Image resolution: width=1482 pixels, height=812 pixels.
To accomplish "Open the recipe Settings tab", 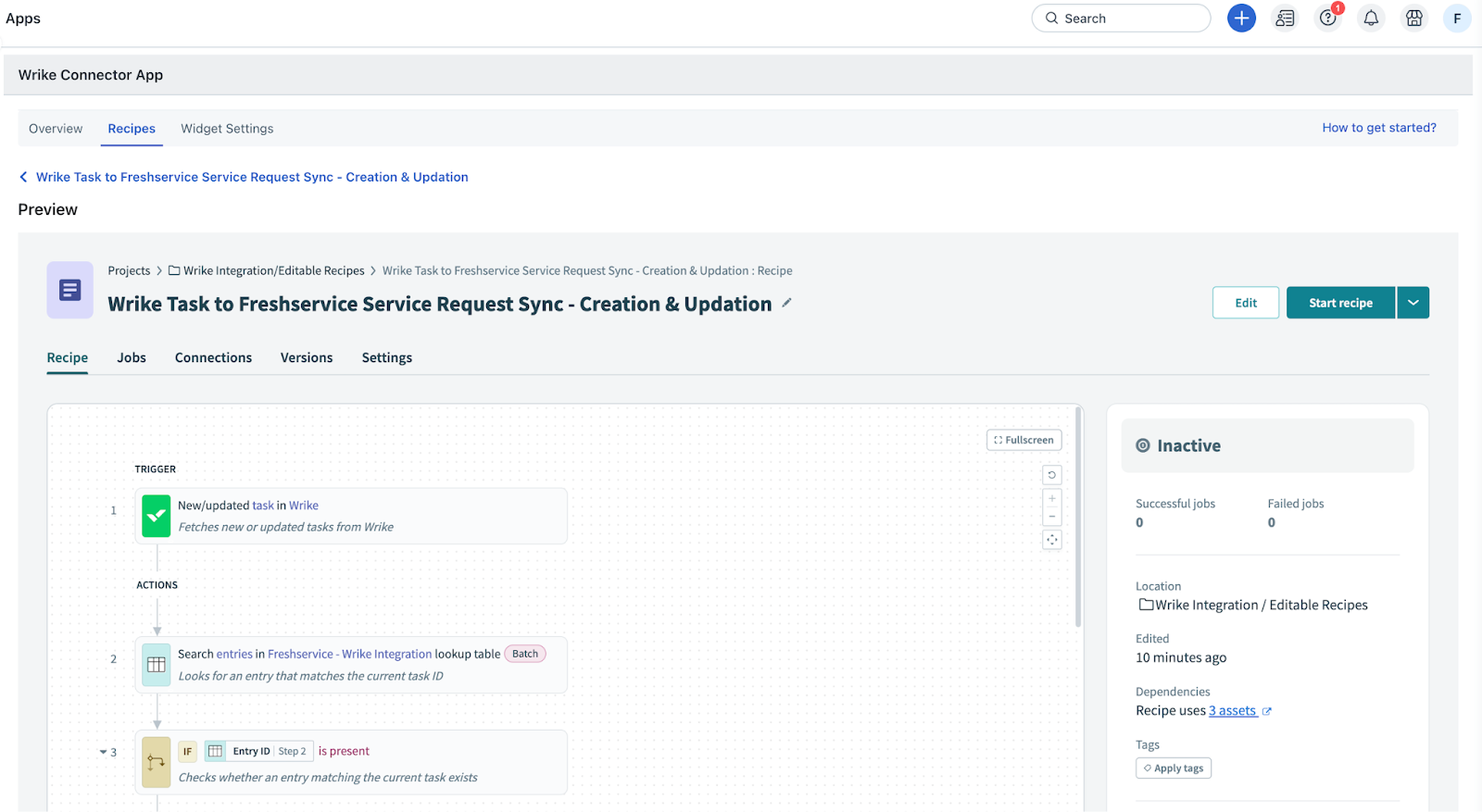I will (x=387, y=357).
